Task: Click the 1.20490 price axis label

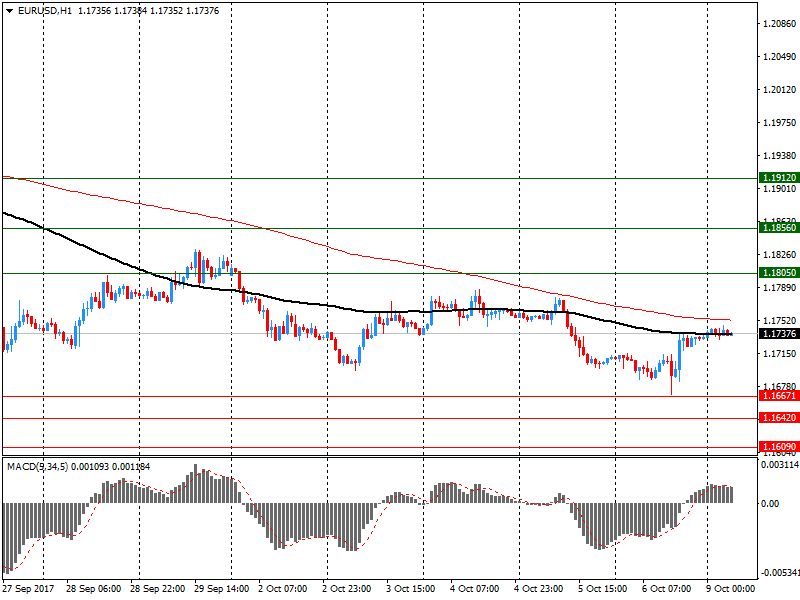Action: tap(780, 57)
